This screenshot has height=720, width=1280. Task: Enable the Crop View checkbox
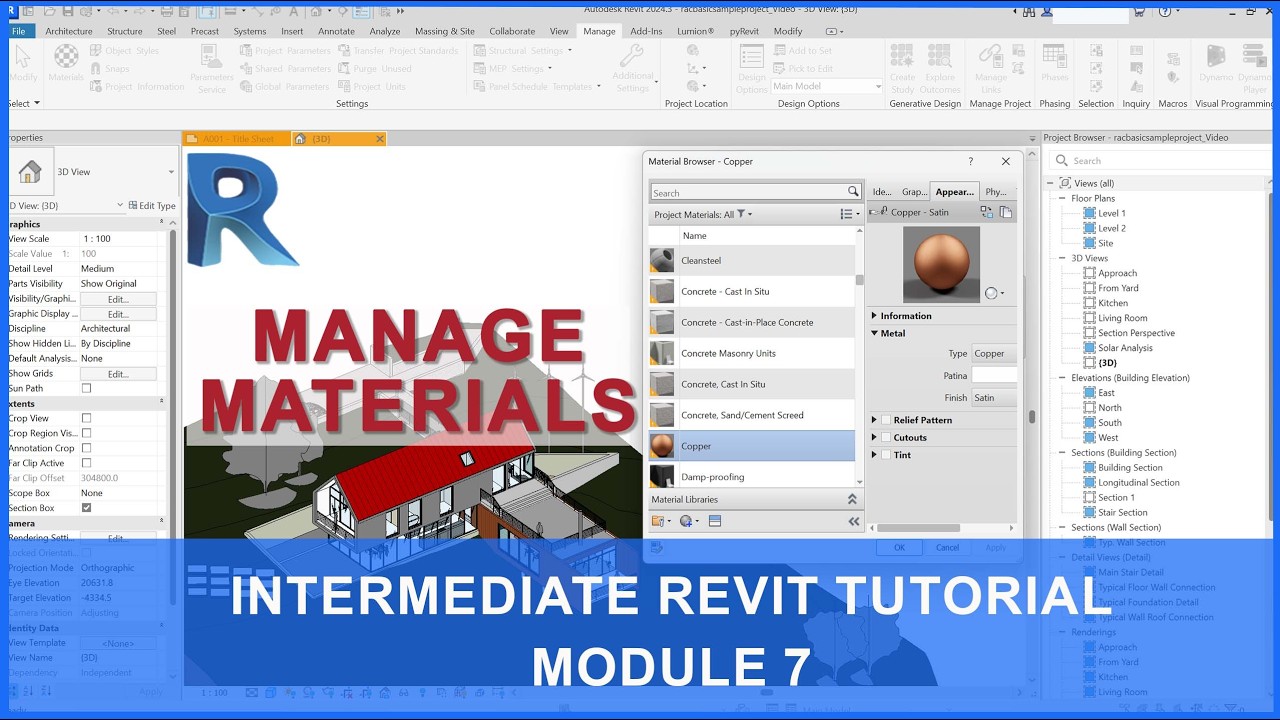pyautogui.click(x=86, y=418)
